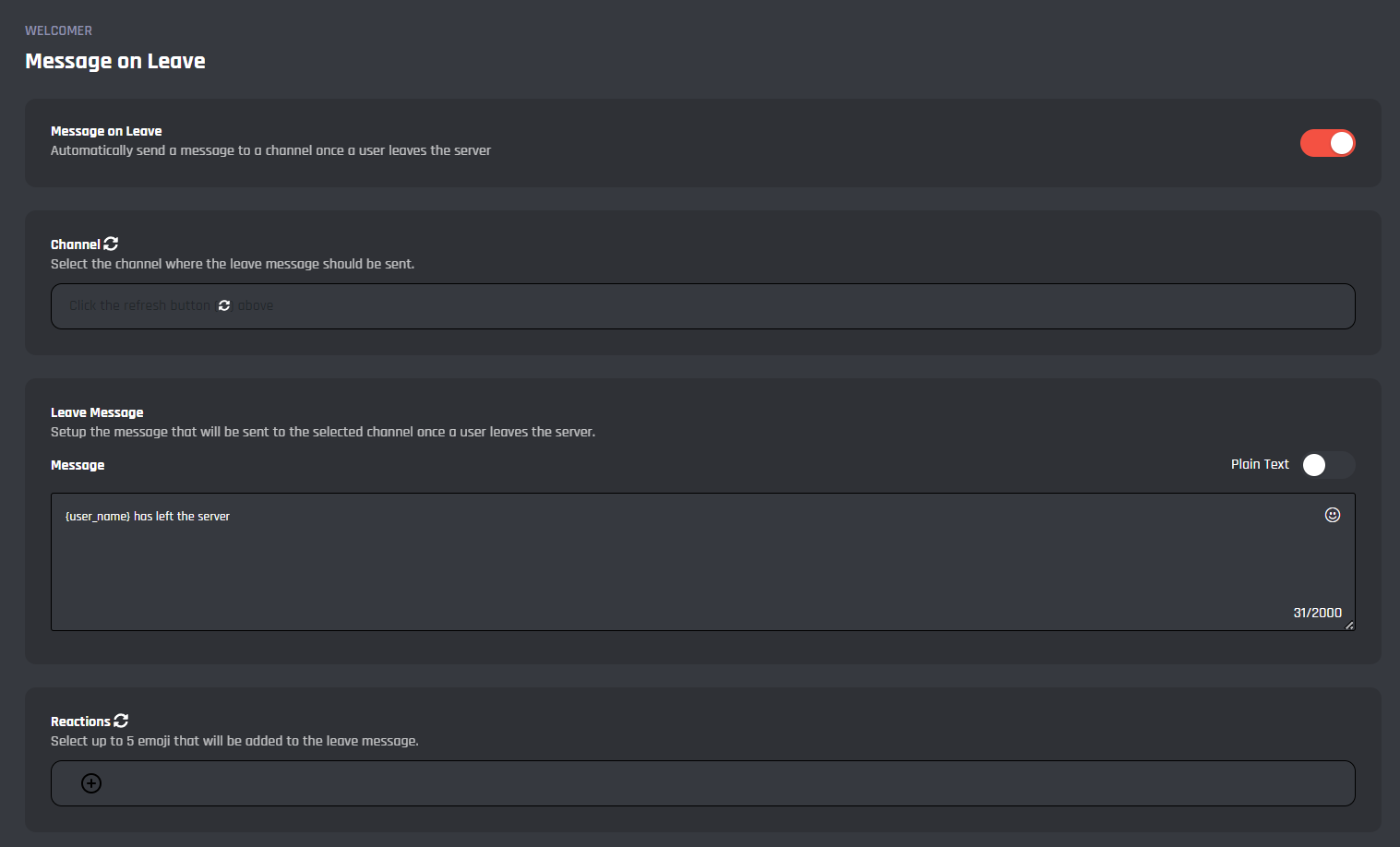The height and width of the screenshot is (847, 1400).
Task: Add a reaction with the plus icon
Action: point(91,783)
